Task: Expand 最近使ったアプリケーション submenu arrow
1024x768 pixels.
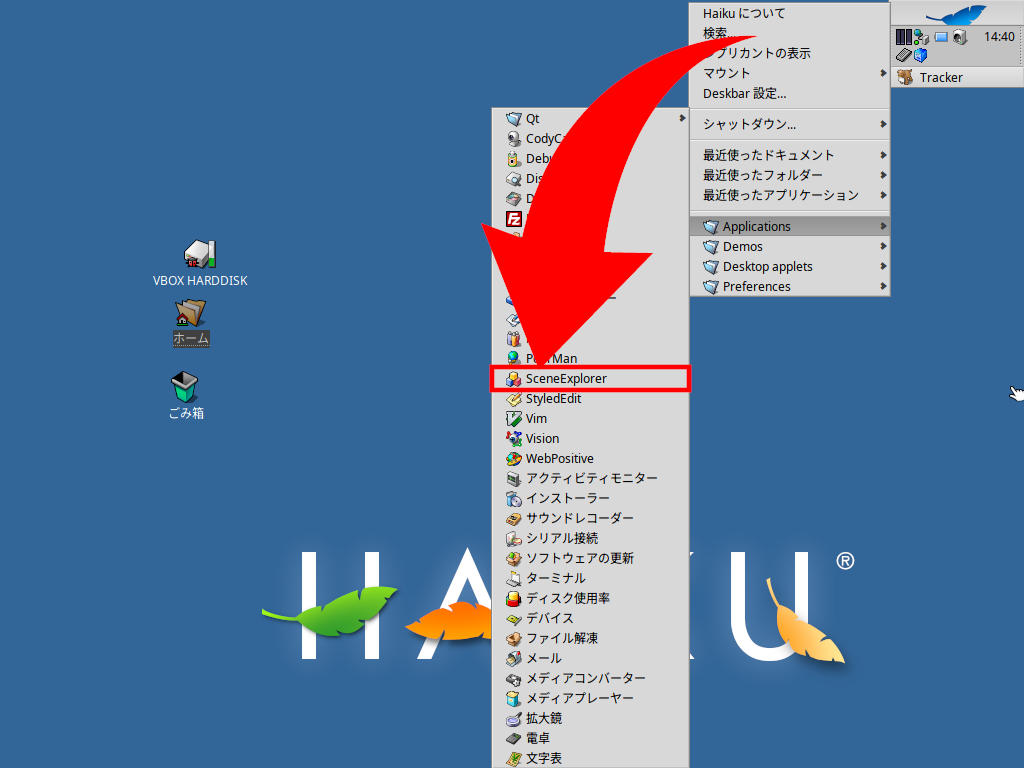Action: pos(883,195)
